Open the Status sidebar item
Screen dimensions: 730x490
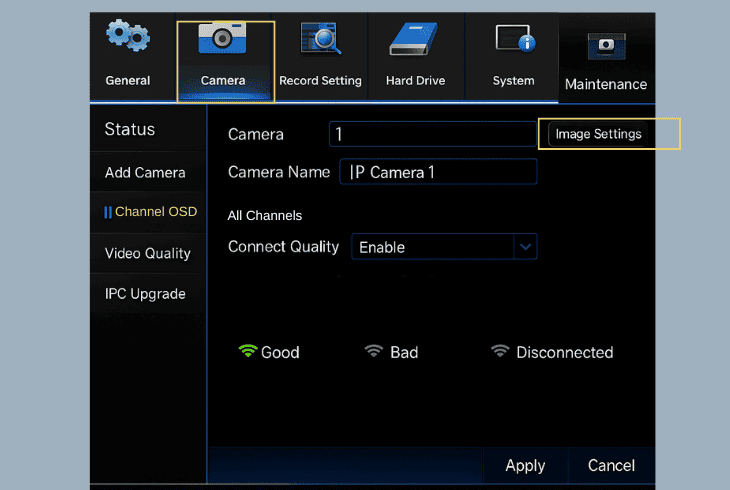pos(148,129)
